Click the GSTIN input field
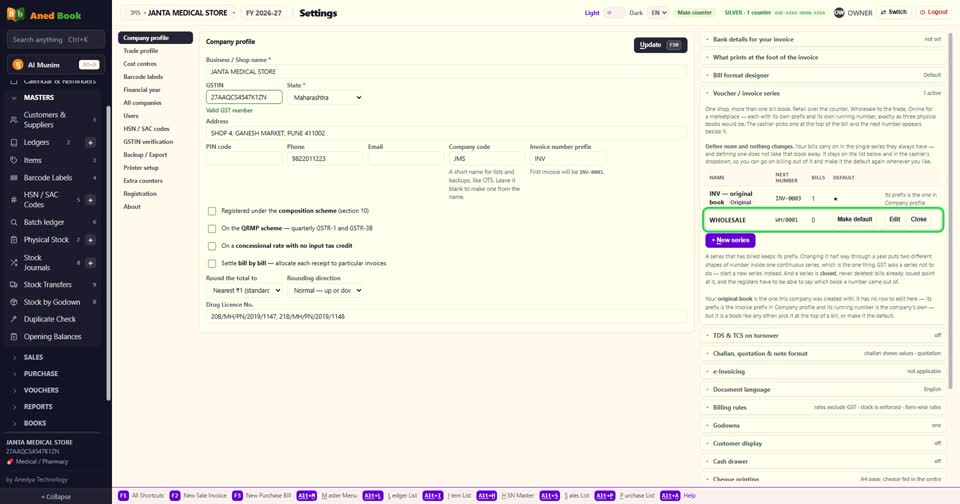Screen dimensions: 960x504 tap(244, 97)
